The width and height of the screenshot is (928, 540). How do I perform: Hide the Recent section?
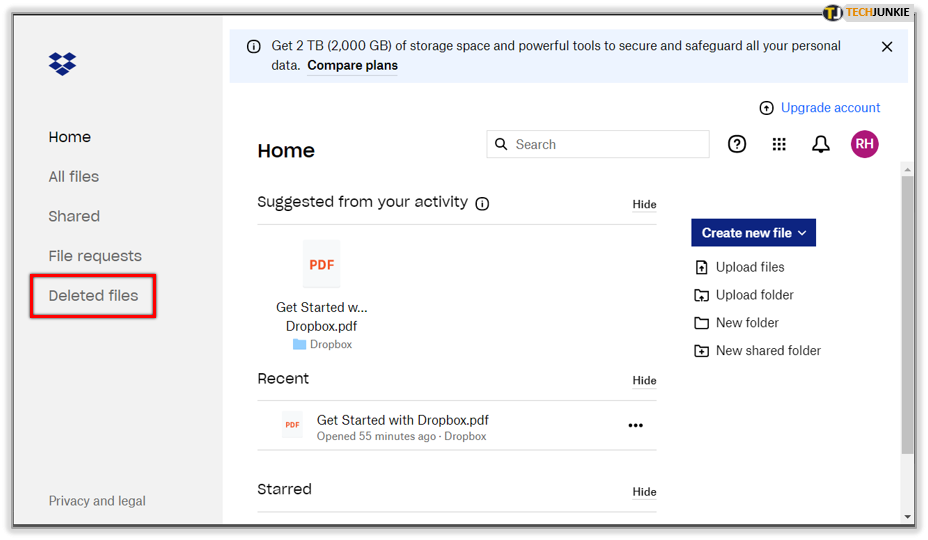coord(644,381)
